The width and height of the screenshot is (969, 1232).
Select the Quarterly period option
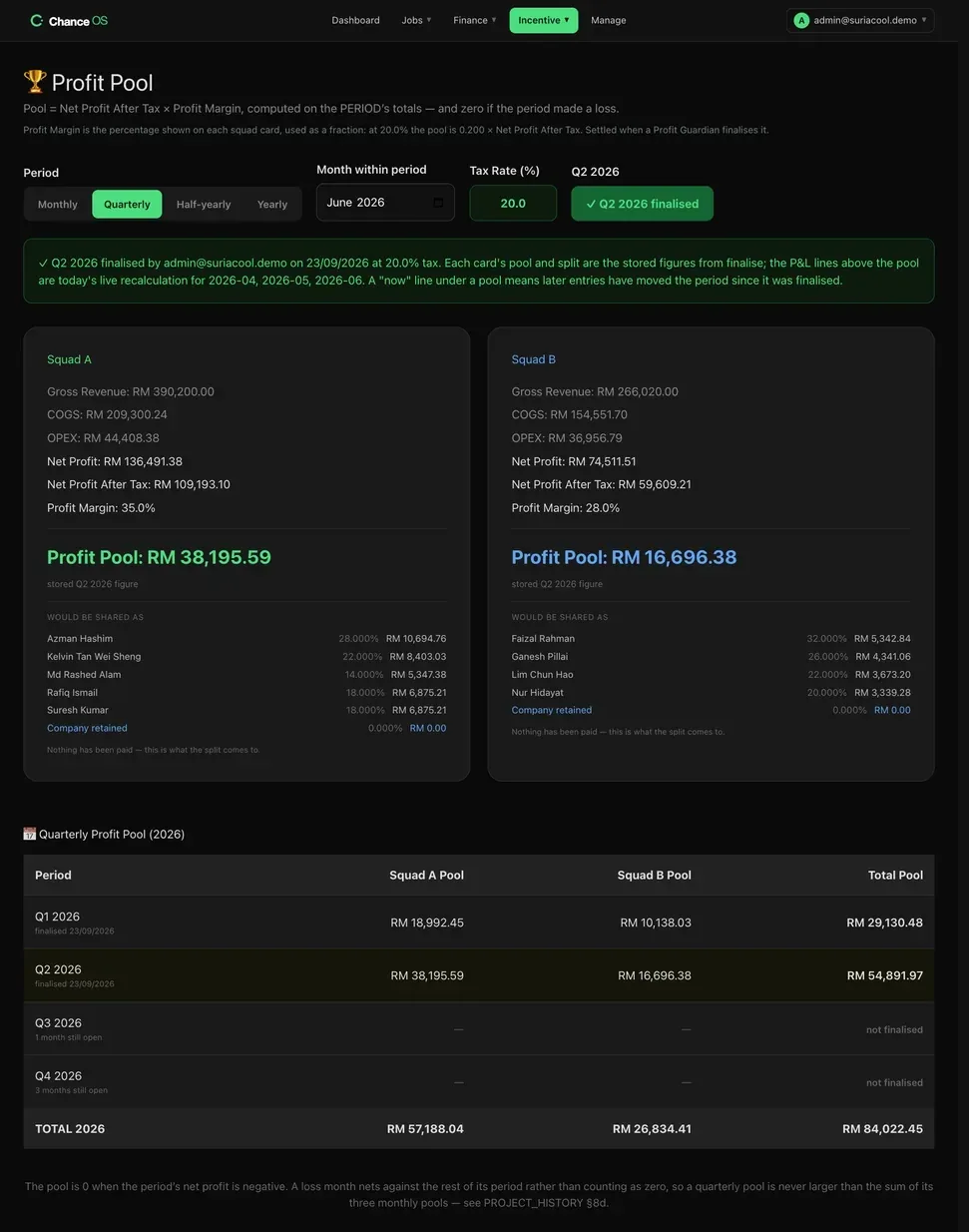127,204
